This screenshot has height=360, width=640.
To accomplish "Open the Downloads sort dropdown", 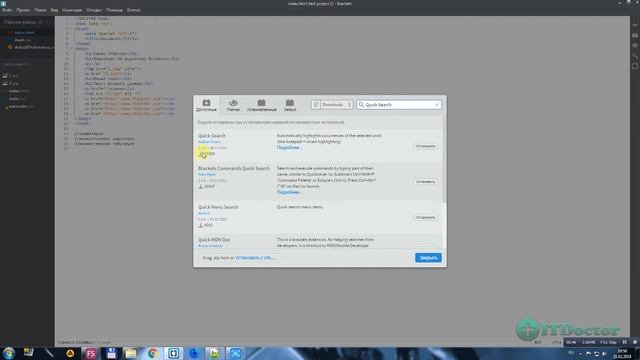I will pyautogui.click(x=336, y=105).
